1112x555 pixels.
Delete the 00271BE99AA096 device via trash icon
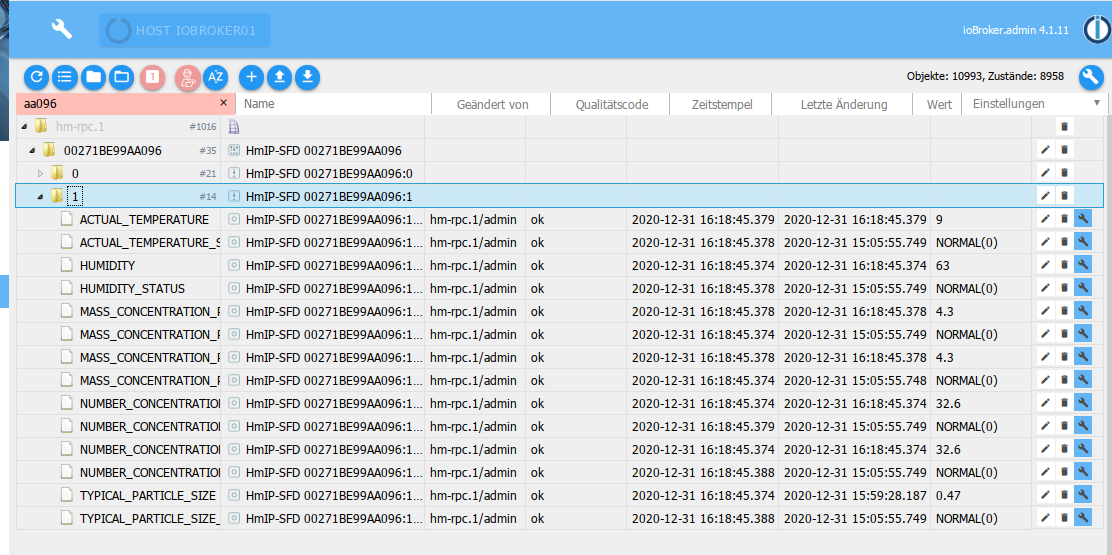(x=1064, y=150)
